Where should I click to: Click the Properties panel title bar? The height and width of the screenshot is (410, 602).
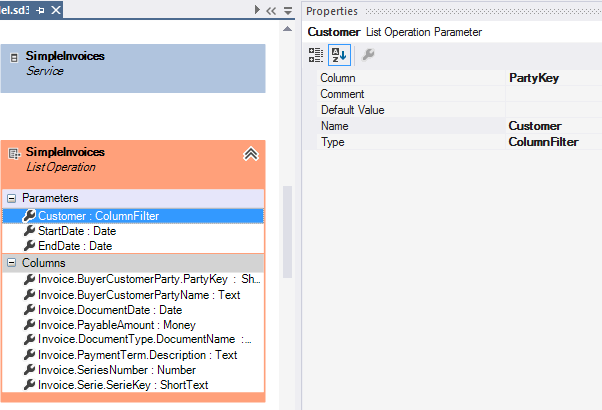coord(452,11)
